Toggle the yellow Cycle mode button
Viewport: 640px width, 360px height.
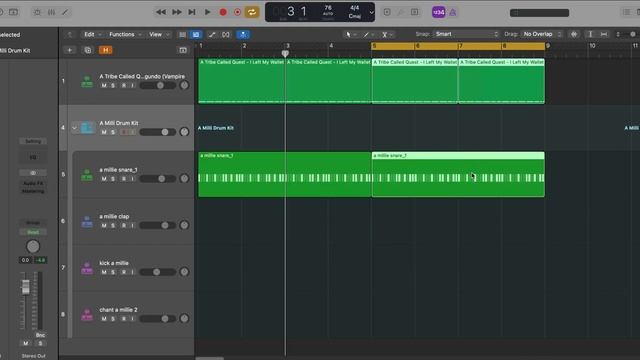point(252,12)
